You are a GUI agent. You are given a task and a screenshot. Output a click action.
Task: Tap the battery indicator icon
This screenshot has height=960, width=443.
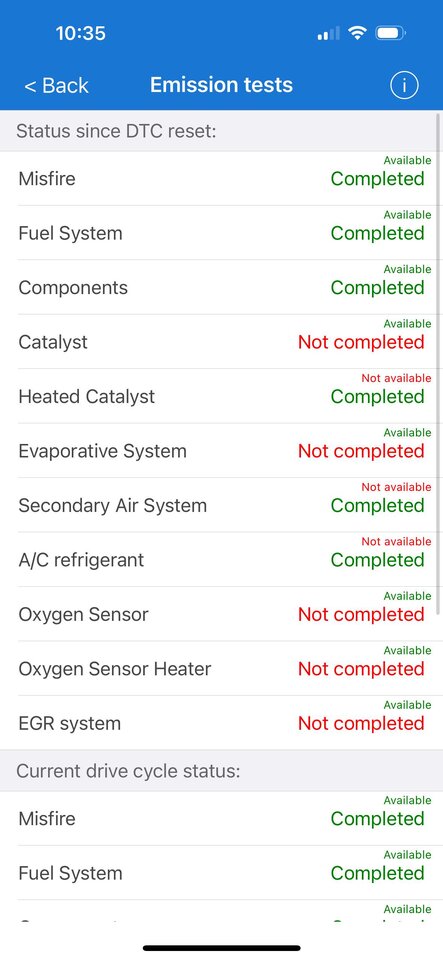tap(390, 32)
